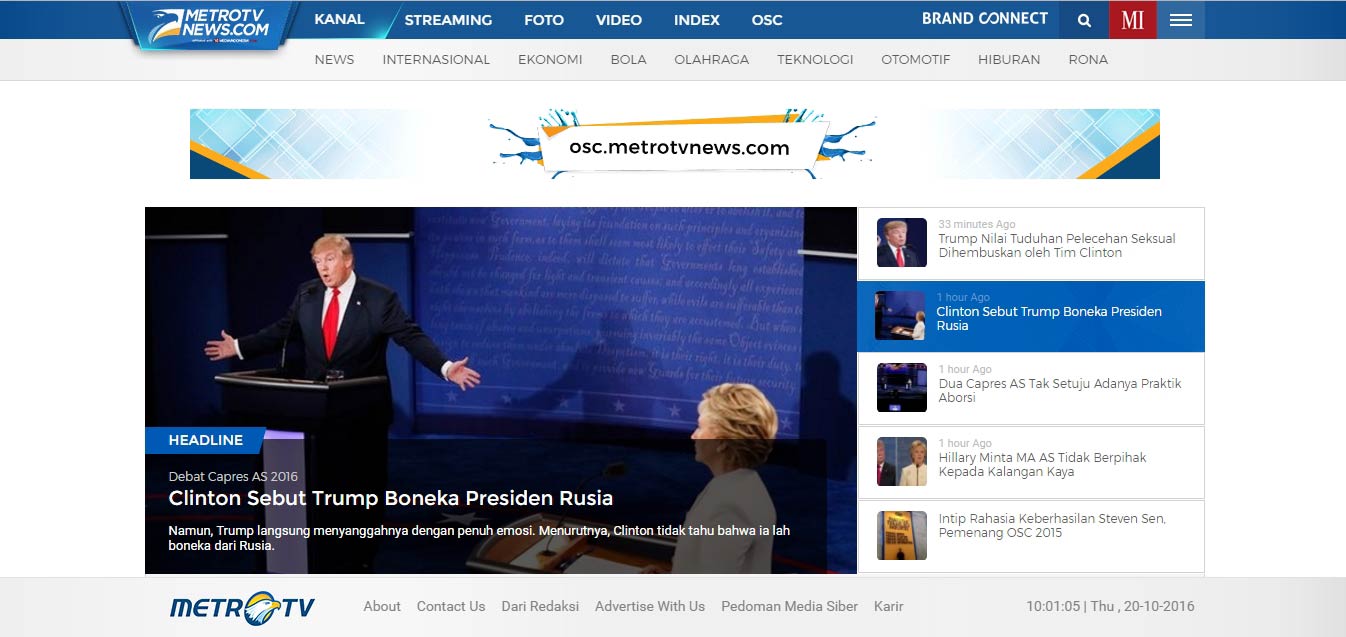Screen dimensions: 1346x637
Task: Open the About footer link
Action: [x=382, y=606]
